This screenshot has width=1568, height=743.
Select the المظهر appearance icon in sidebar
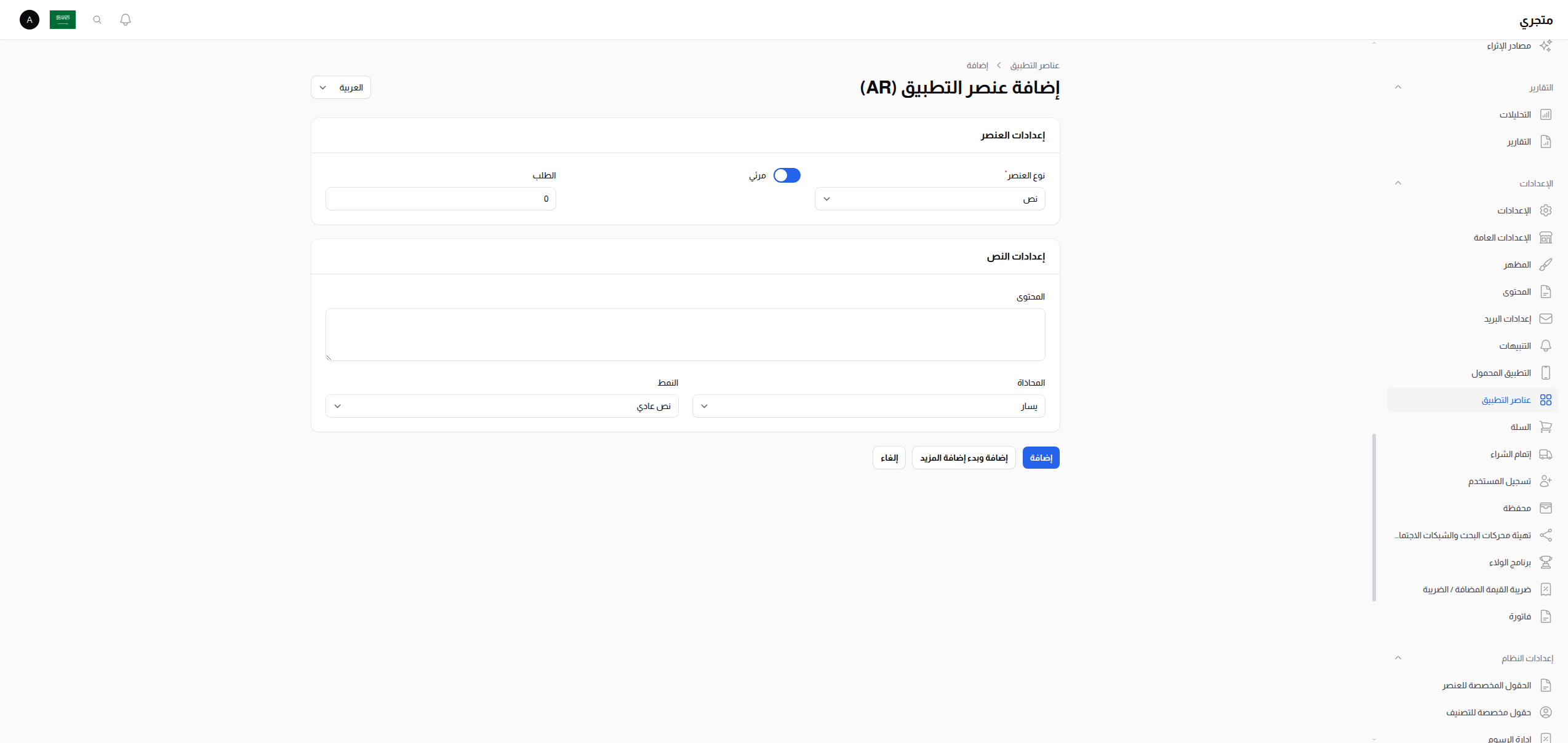pos(1546,264)
